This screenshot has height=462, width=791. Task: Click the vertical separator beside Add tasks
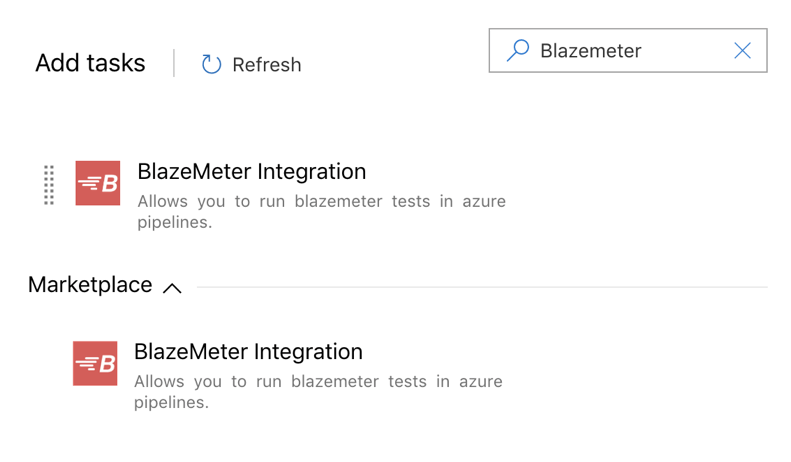tap(174, 63)
